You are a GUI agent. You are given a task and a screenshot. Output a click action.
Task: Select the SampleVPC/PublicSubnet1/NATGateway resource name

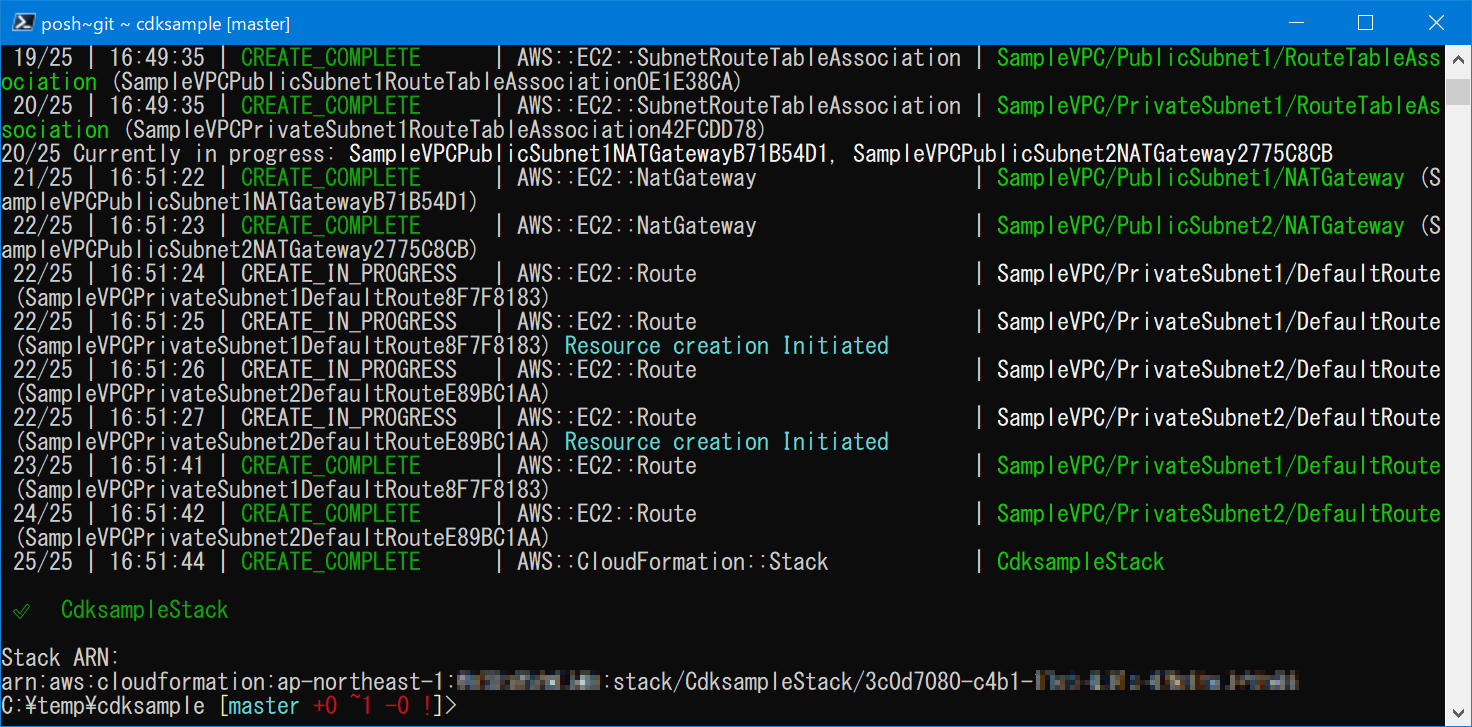point(1200,177)
